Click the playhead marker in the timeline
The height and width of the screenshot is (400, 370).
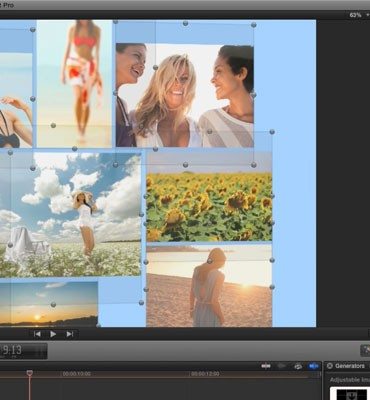(x=30, y=373)
